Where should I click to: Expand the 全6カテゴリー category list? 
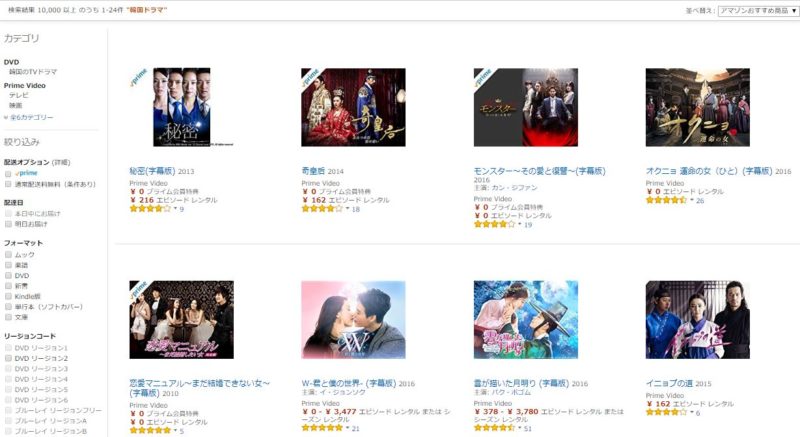click(x=29, y=117)
